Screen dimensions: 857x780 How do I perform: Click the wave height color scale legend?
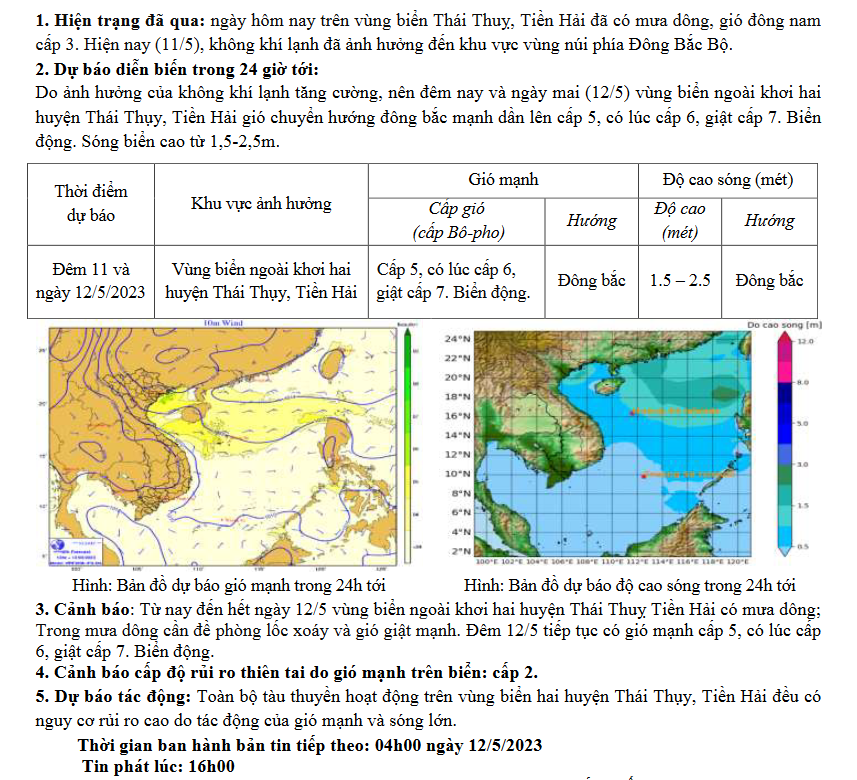[x=788, y=445]
